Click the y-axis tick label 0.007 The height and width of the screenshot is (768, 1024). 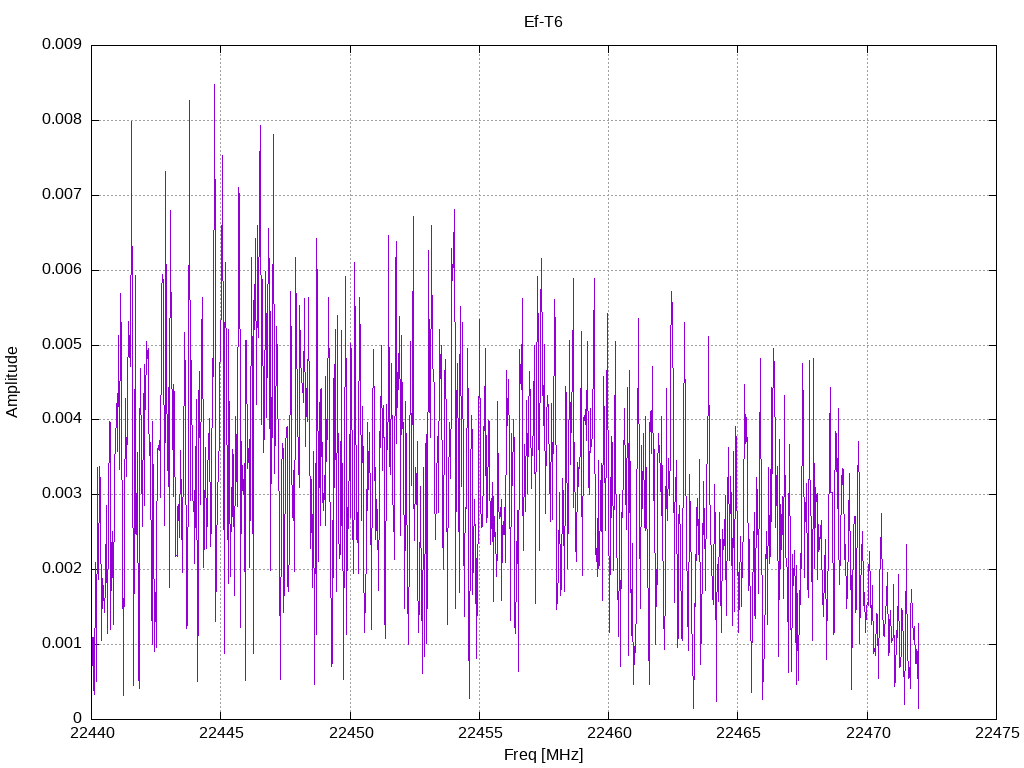click(x=62, y=195)
